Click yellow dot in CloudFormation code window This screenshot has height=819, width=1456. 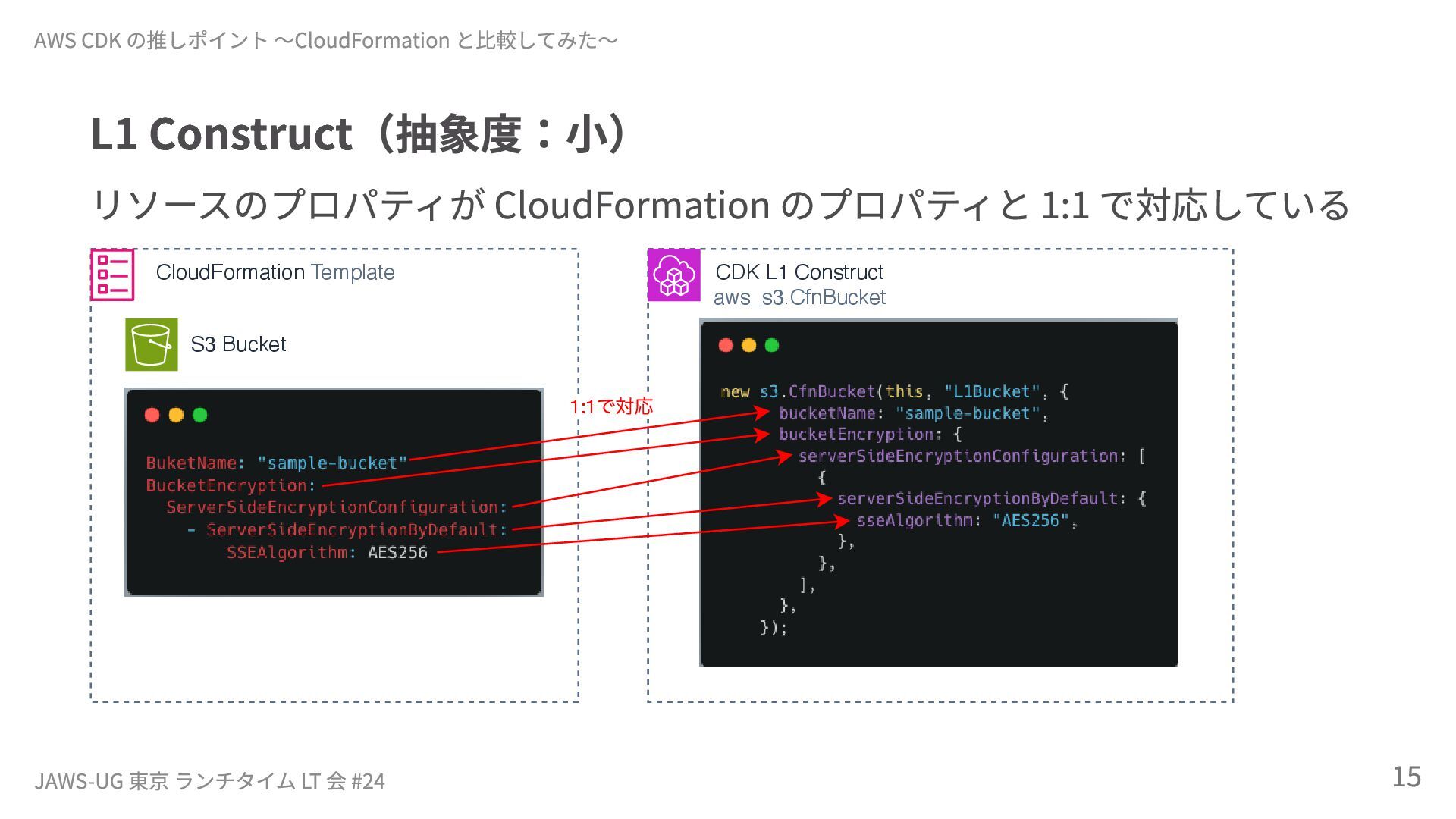(176, 415)
